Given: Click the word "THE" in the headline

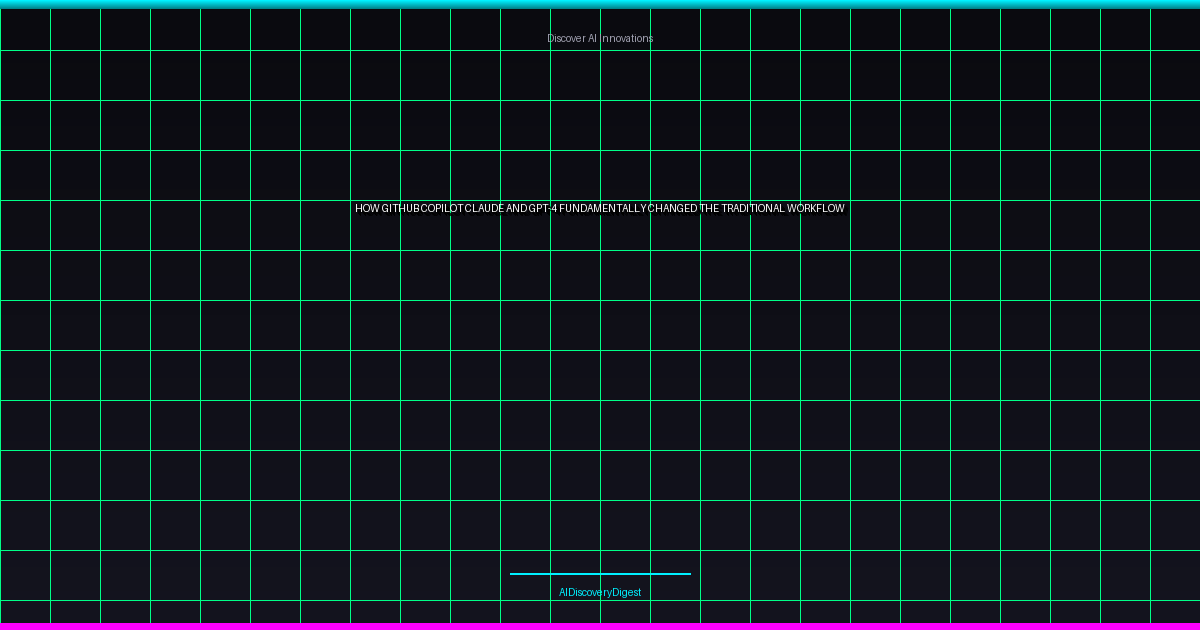Looking at the screenshot, I should tap(709, 209).
